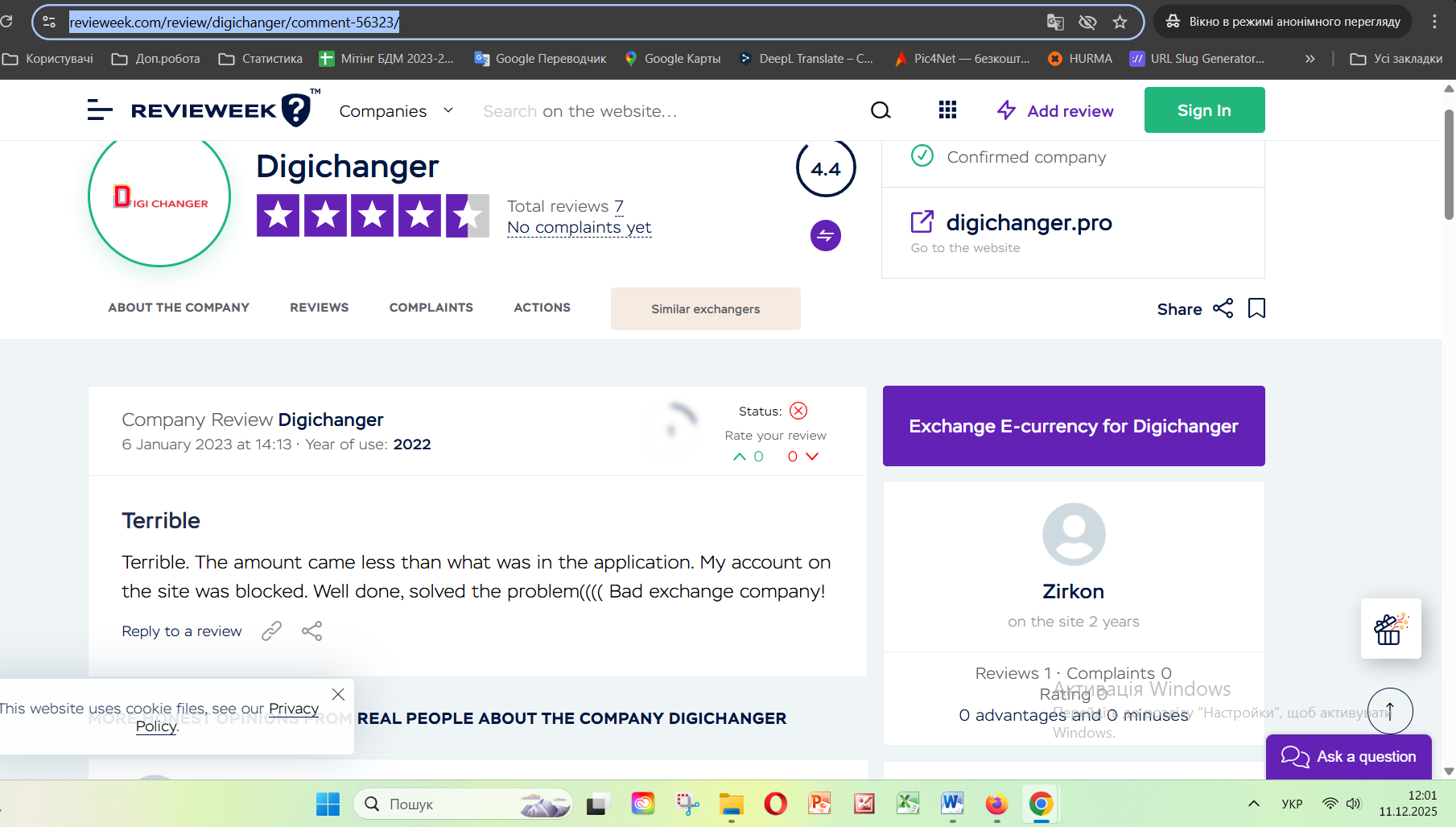Click the red status cross icon
The image size is (1456, 827).
pyautogui.click(x=798, y=411)
